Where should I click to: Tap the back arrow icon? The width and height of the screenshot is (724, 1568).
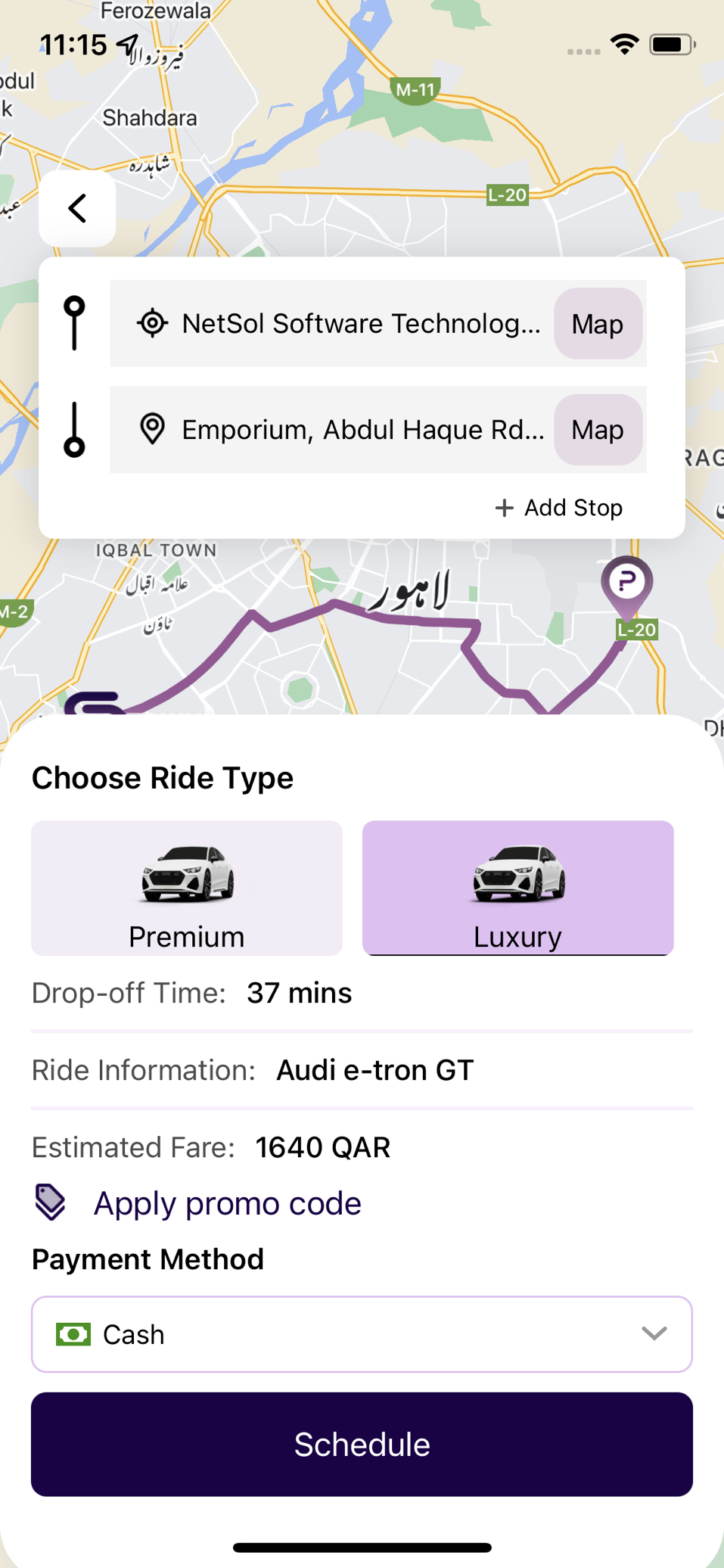click(77, 209)
